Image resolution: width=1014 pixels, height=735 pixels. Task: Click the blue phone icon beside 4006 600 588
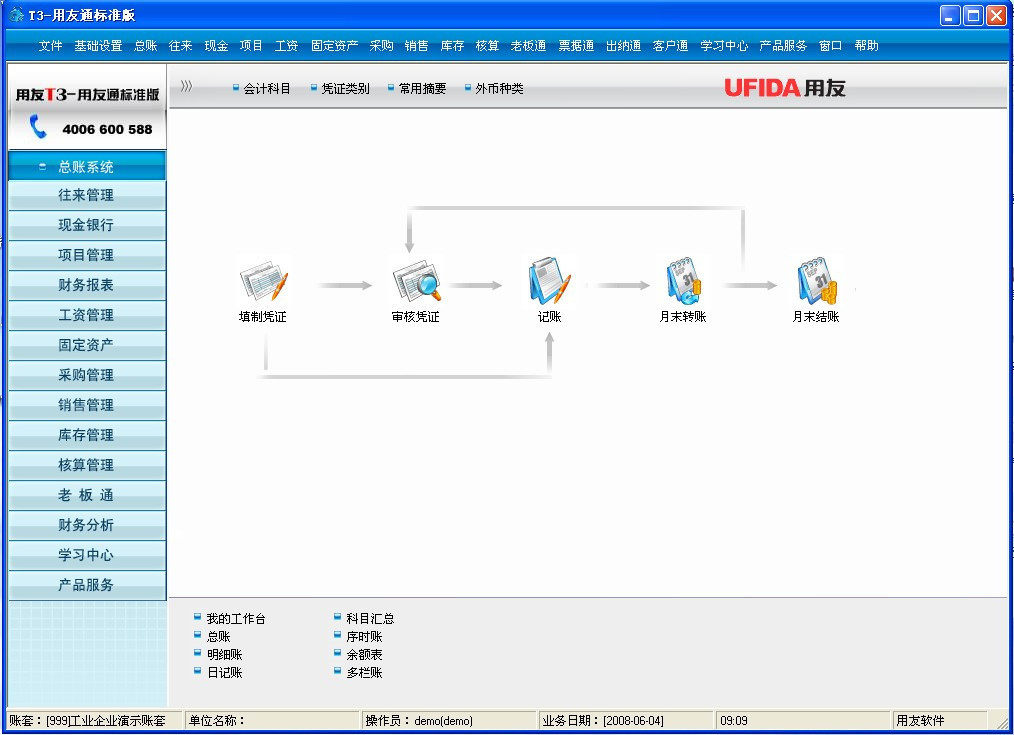38,127
